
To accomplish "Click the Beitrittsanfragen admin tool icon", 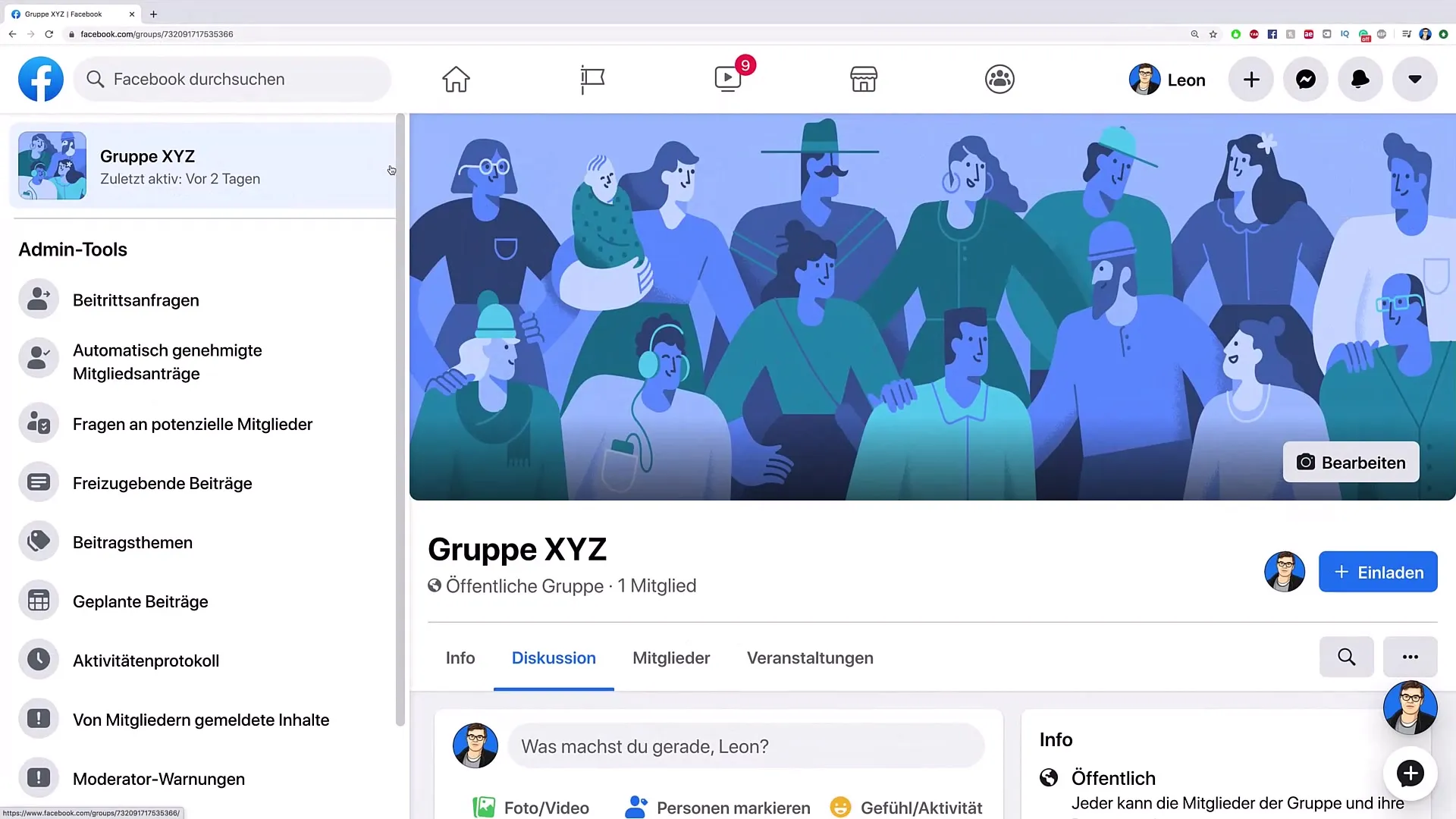I will click(38, 299).
